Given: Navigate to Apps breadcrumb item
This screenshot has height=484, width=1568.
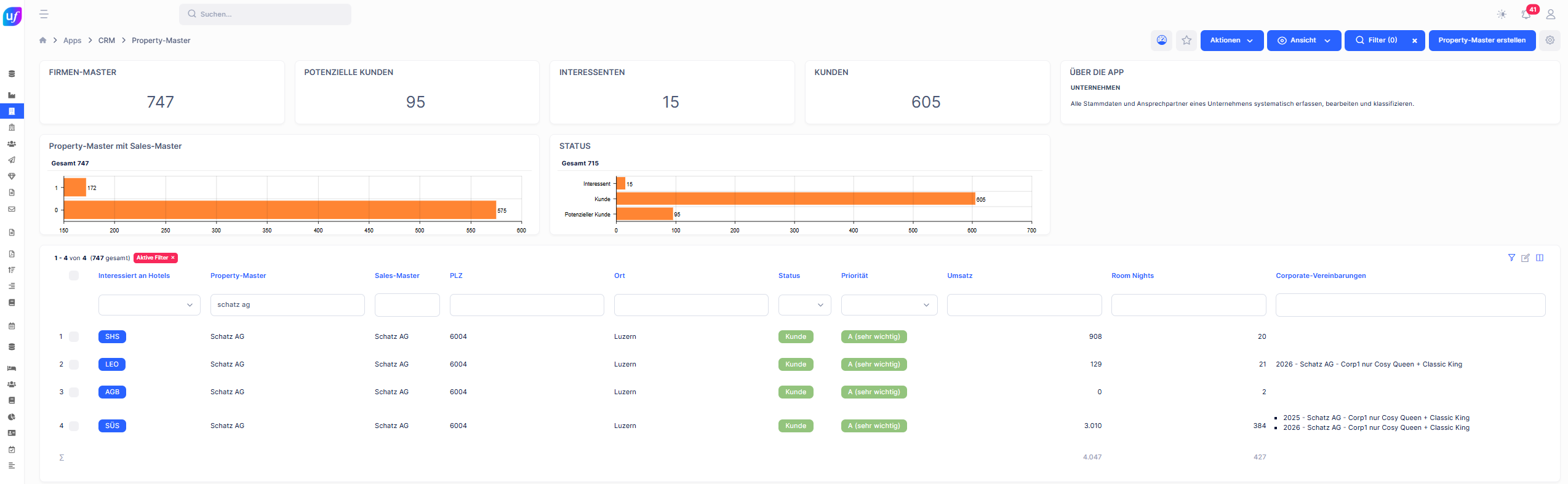Looking at the screenshot, I should [x=72, y=41].
